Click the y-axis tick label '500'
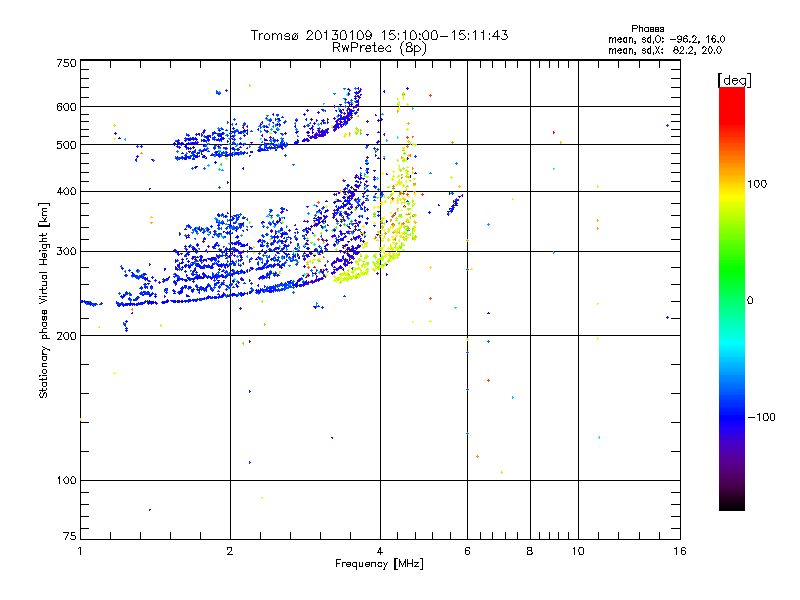The image size is (800, 600). (x=66, y=145)
